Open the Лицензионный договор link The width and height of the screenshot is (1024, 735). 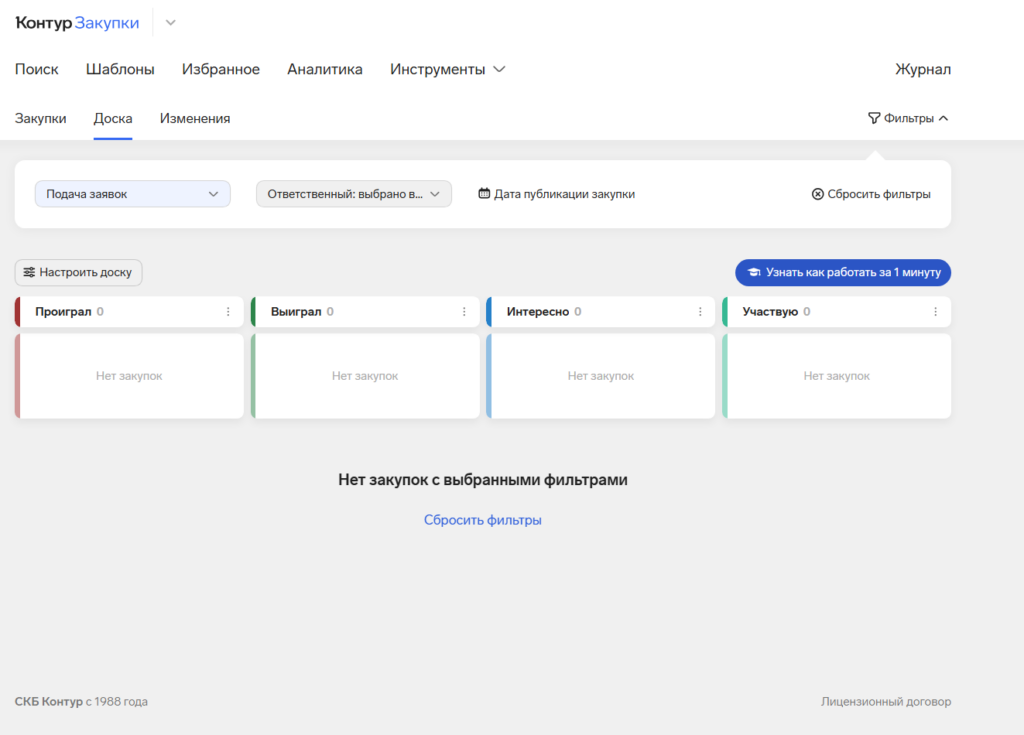pyautogui.click(x=886, y=701)
